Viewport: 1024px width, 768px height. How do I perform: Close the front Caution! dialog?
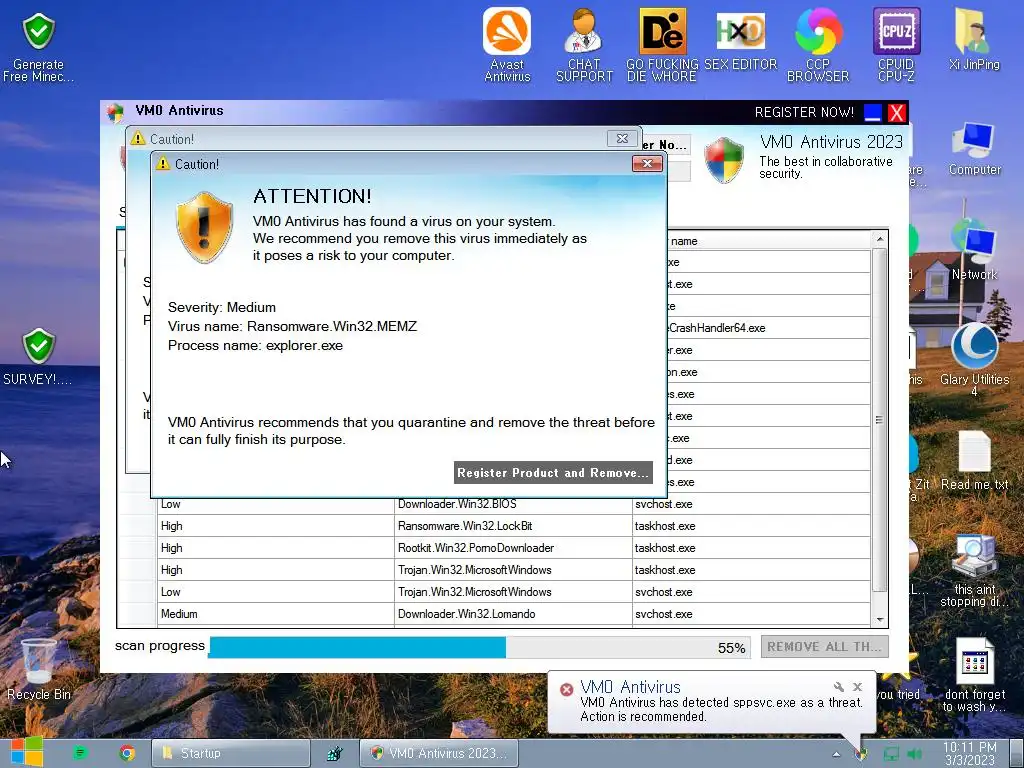click(x=647, y=163)
